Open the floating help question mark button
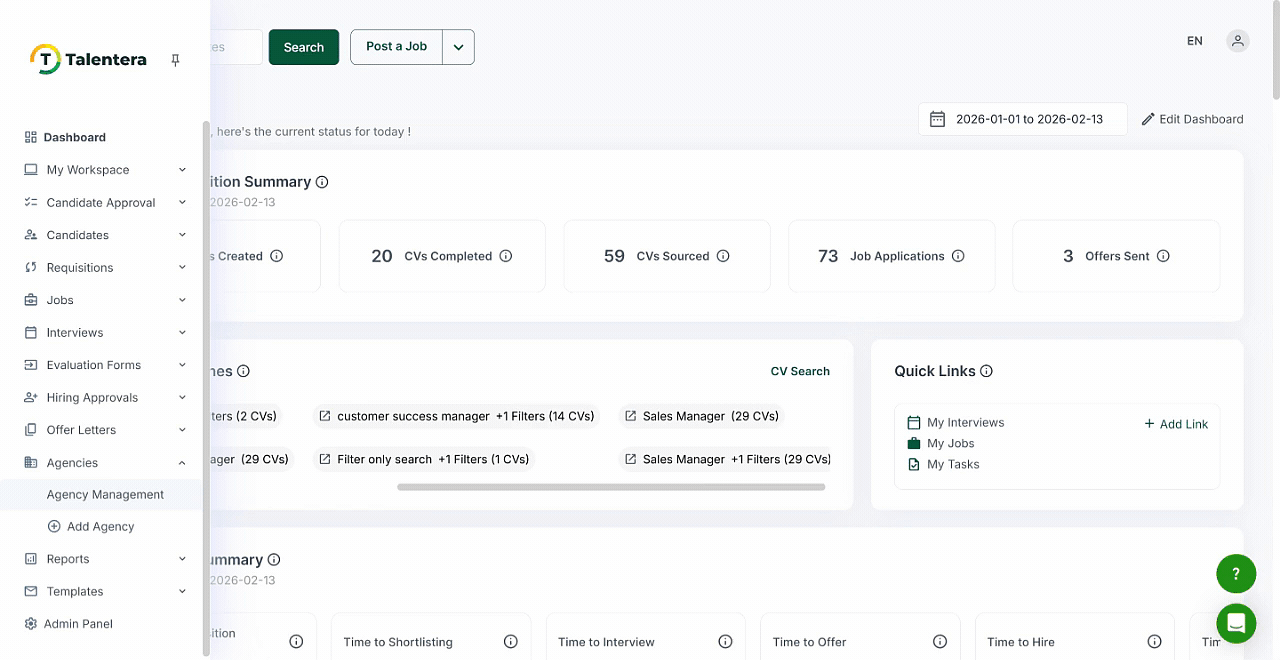1280x660 pixels. click(1236, 573)
